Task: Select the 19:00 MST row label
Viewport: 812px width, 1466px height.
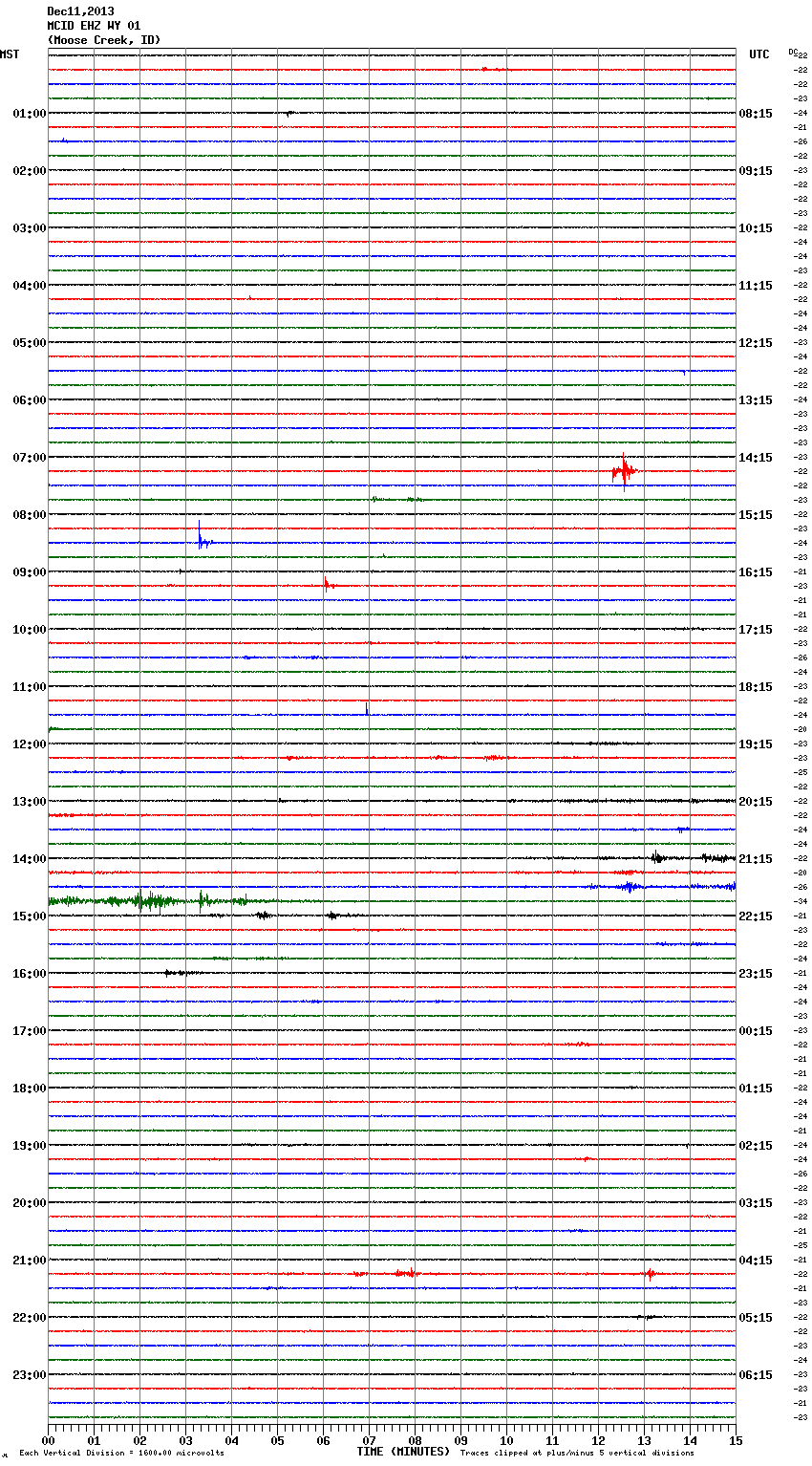Action: 29,1146
